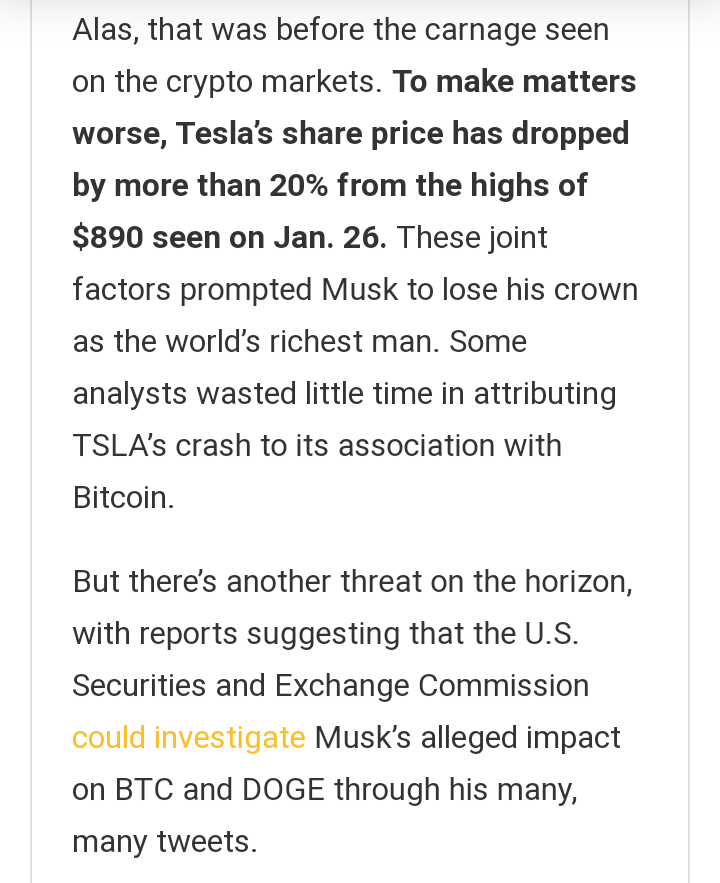Image resolution: width=720 pixels, height=883 pixels.
Task: Click the 'These joint' text after the bold sentence
Action: 472,238
